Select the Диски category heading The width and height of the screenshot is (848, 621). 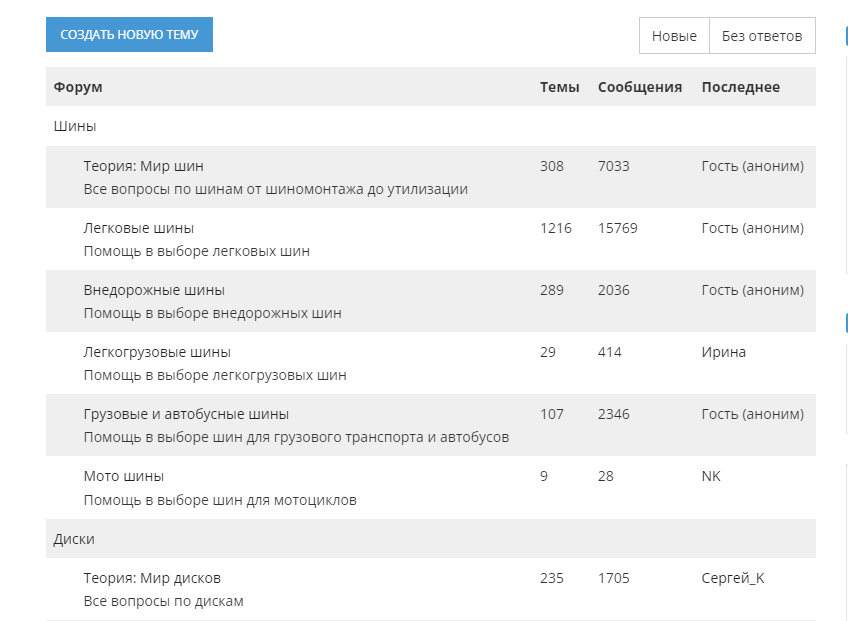pos(74,539)
